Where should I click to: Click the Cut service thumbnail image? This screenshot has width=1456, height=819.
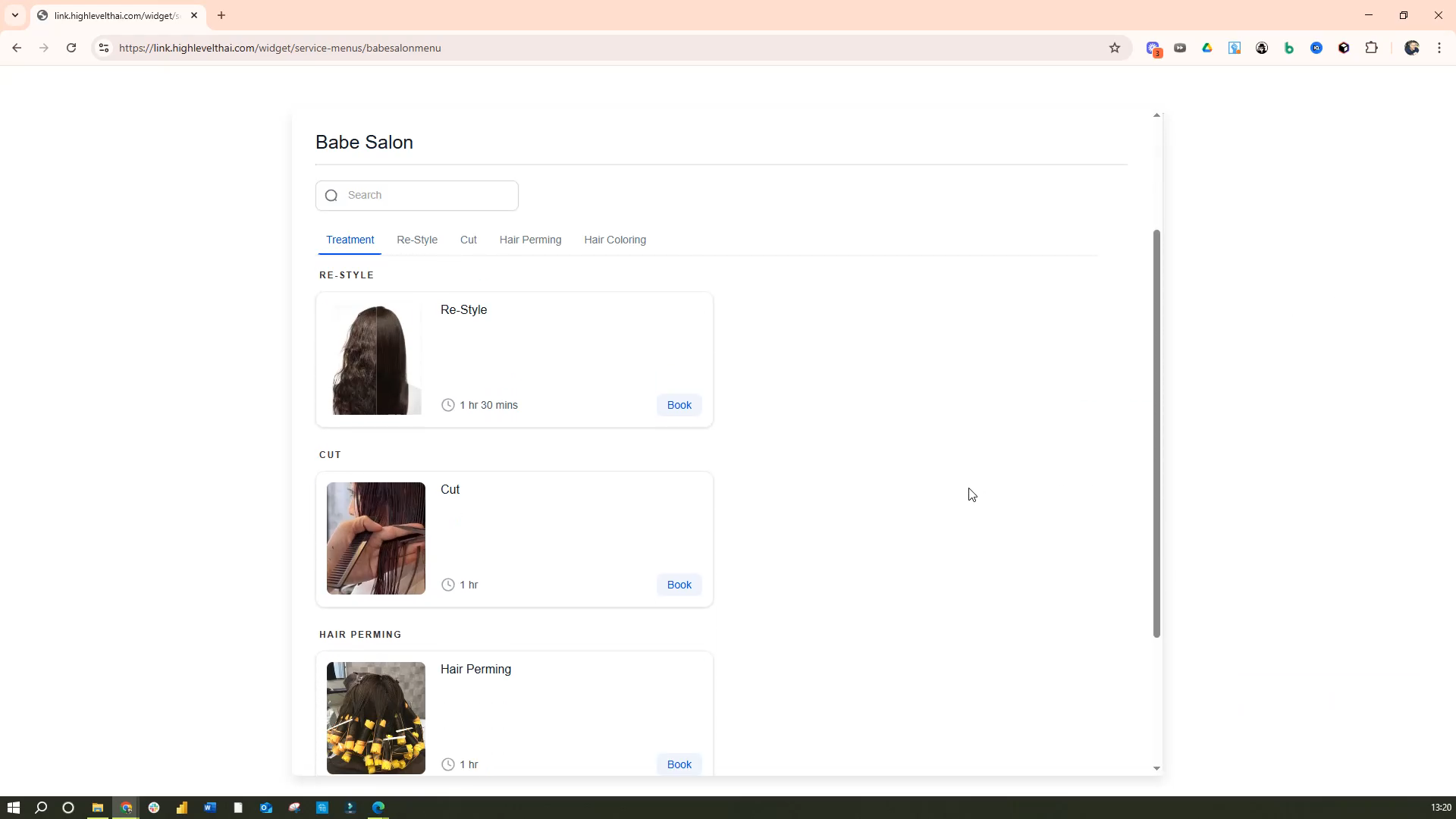click(376, 538)
